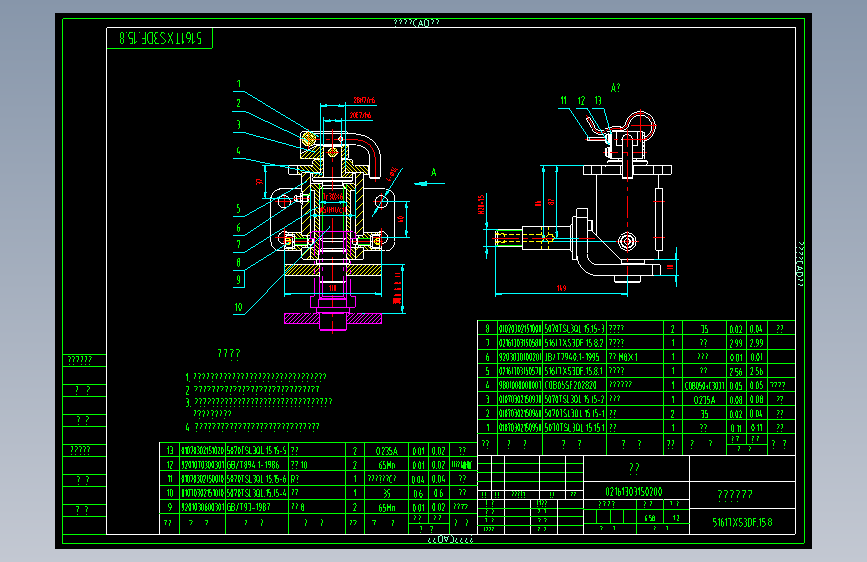Click callout number 13 on right view
Viewport: 867px width, 562px height.
(x=598, y=100)
